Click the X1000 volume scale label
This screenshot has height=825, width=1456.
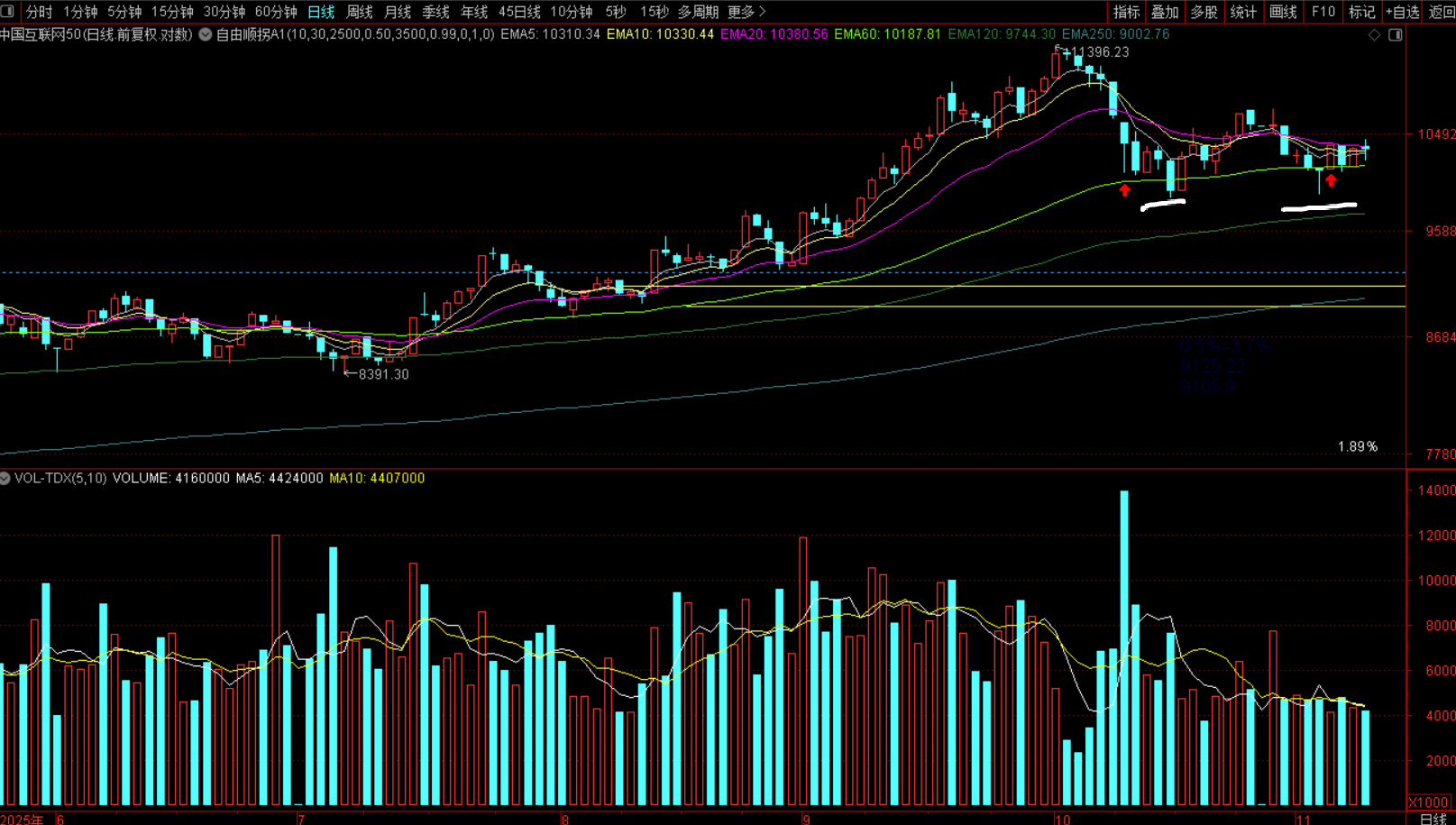1429,802
